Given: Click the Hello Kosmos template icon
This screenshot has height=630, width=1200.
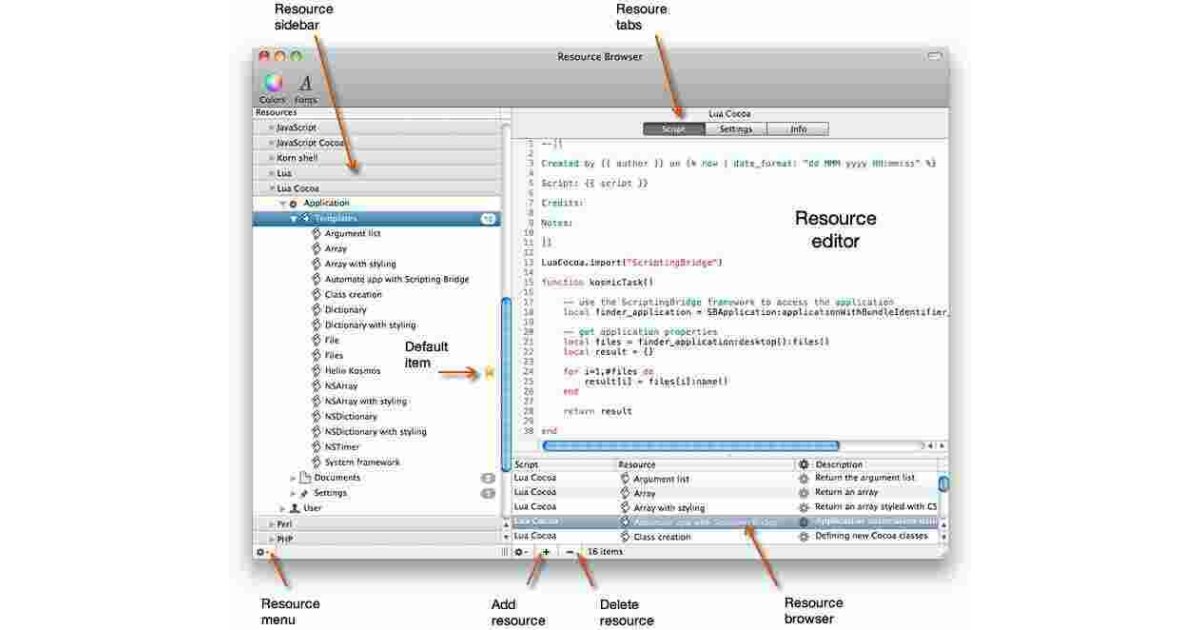Looking at the screenshot, I should (316, 371).
